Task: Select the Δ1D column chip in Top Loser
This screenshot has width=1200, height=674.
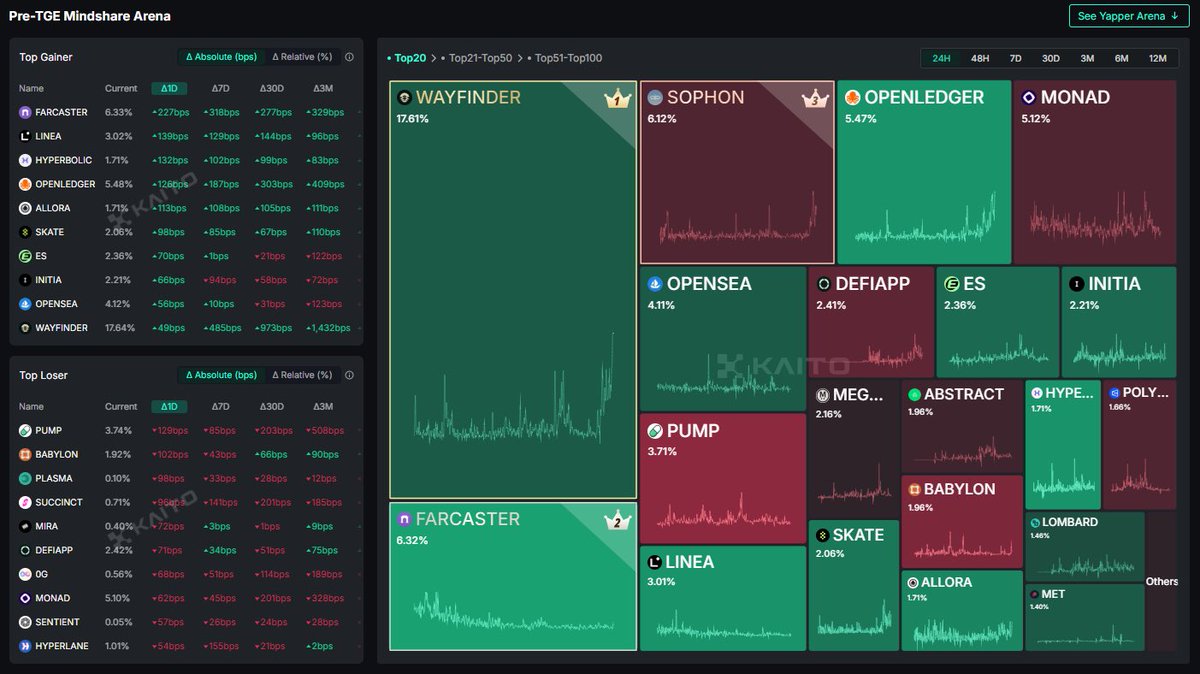Action: [169, 406]
